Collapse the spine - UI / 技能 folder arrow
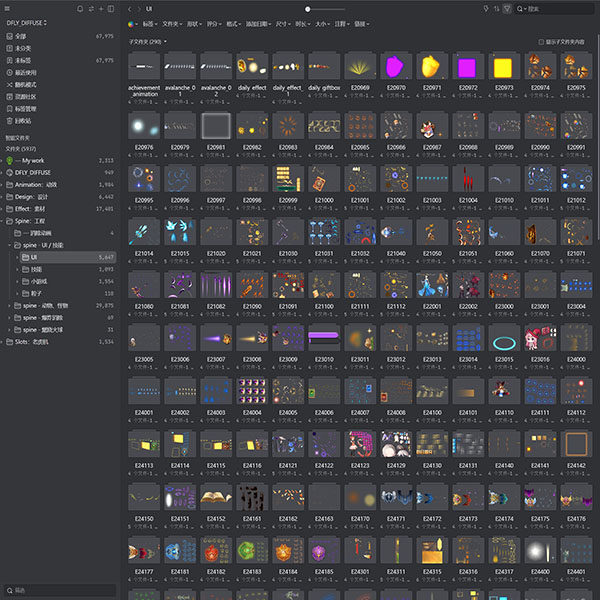The height and width of the screenshot is (600, 600). (x=10, y=245)
